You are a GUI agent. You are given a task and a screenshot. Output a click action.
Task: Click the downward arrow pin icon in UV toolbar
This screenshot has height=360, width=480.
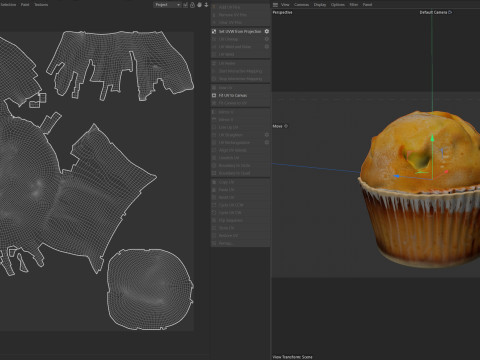pos(206,5)
